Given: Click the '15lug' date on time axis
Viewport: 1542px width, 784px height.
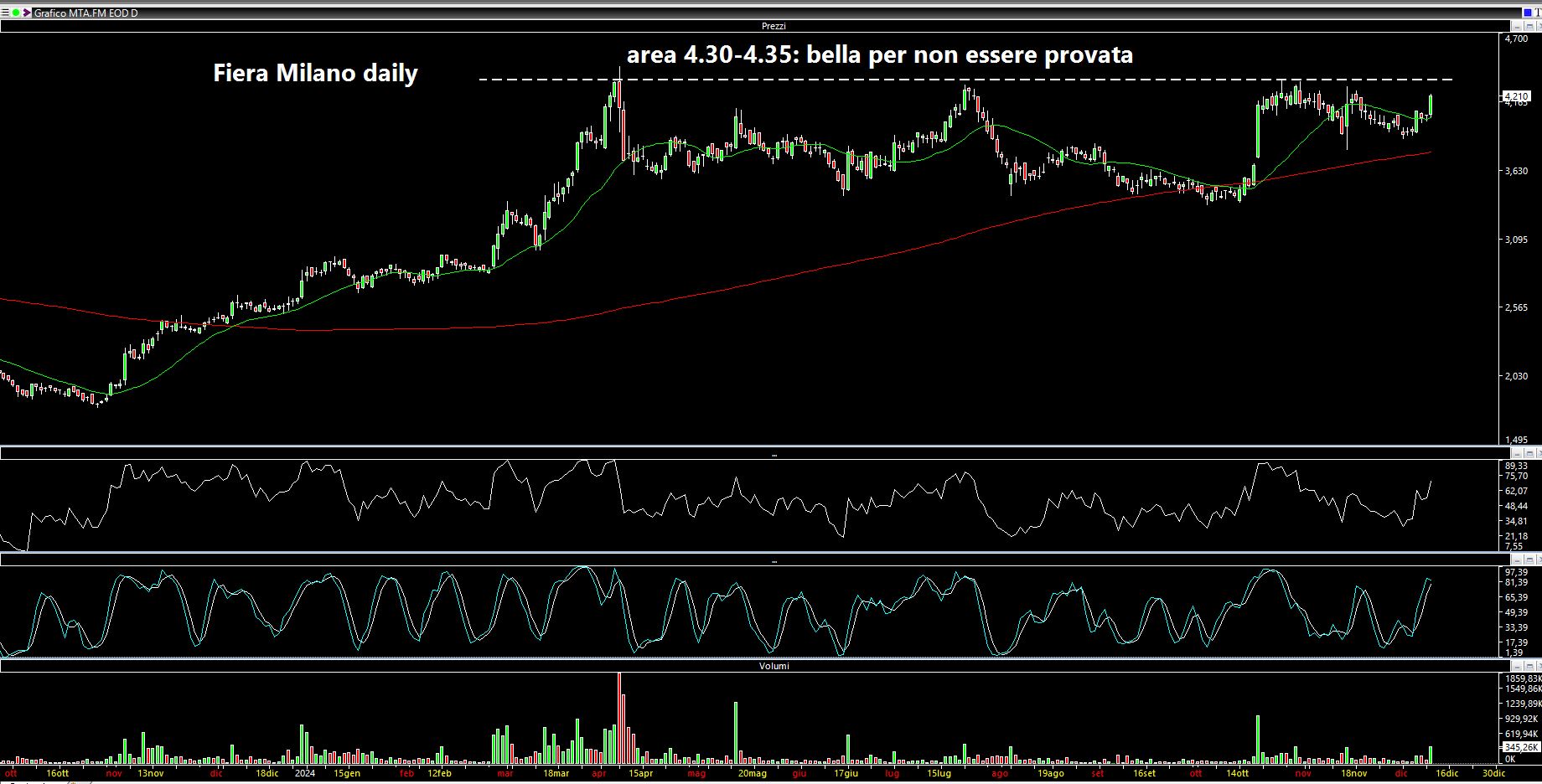Looking at the screenshot, I should tap(939, 773).
